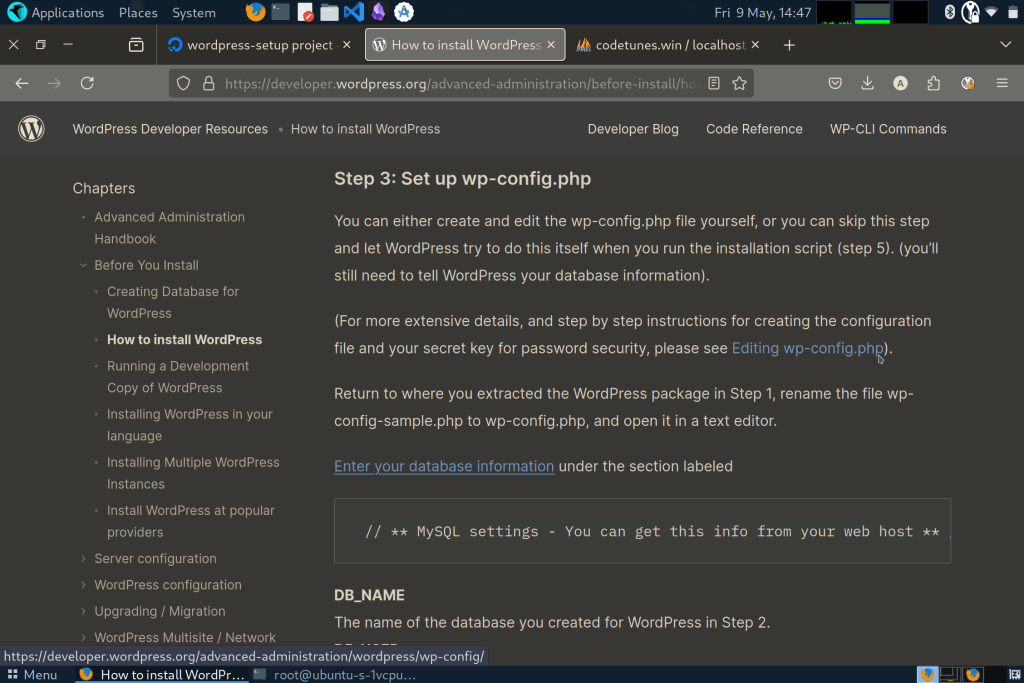The width and height of the screenshot is (1024, 683).
Task: Open the clock and date in top panel
Action: pos(762,12)
